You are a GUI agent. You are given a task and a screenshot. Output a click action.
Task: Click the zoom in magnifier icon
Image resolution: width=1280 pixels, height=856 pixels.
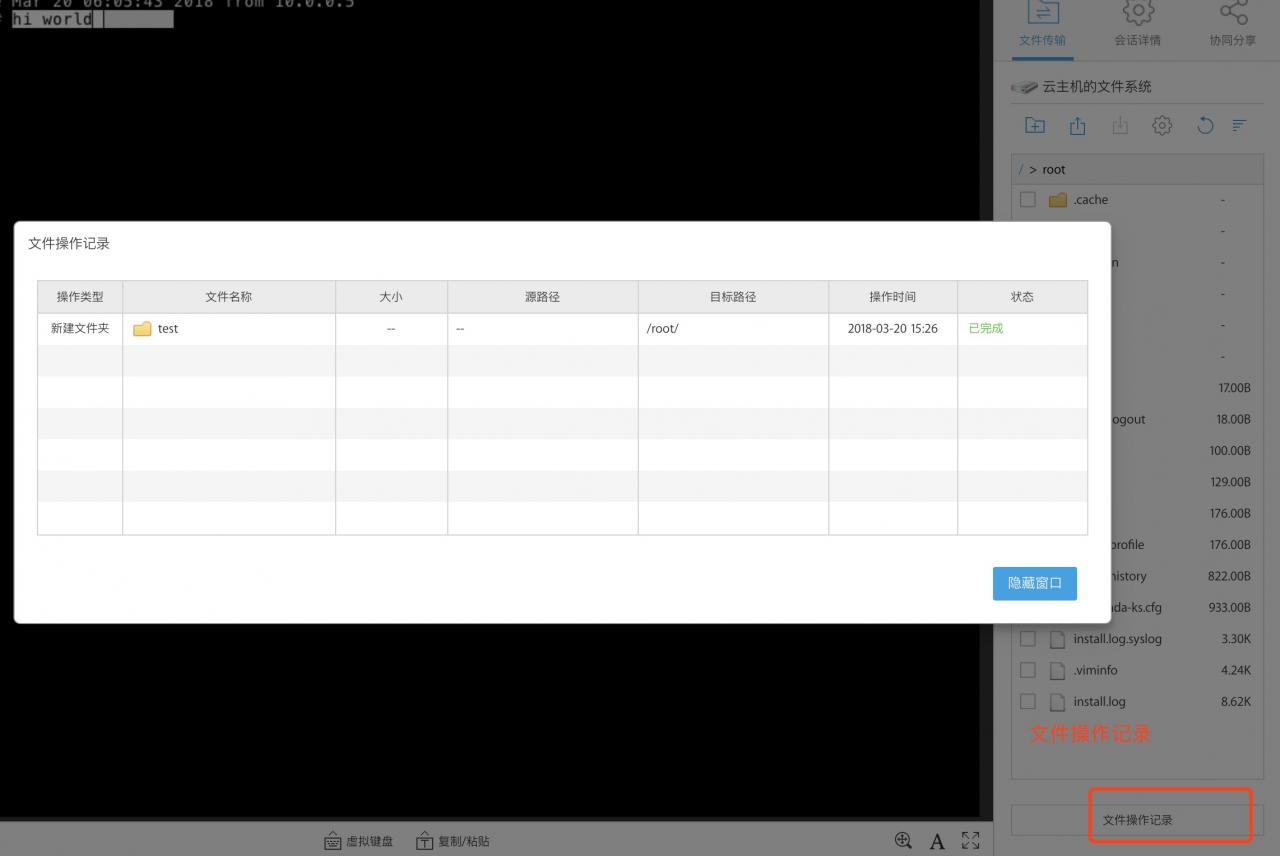(x=904, y=840)
